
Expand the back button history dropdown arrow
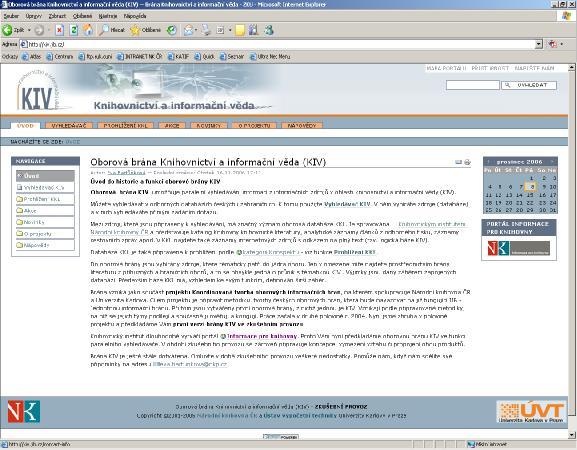pyautogui.click(x=29, y=30)
